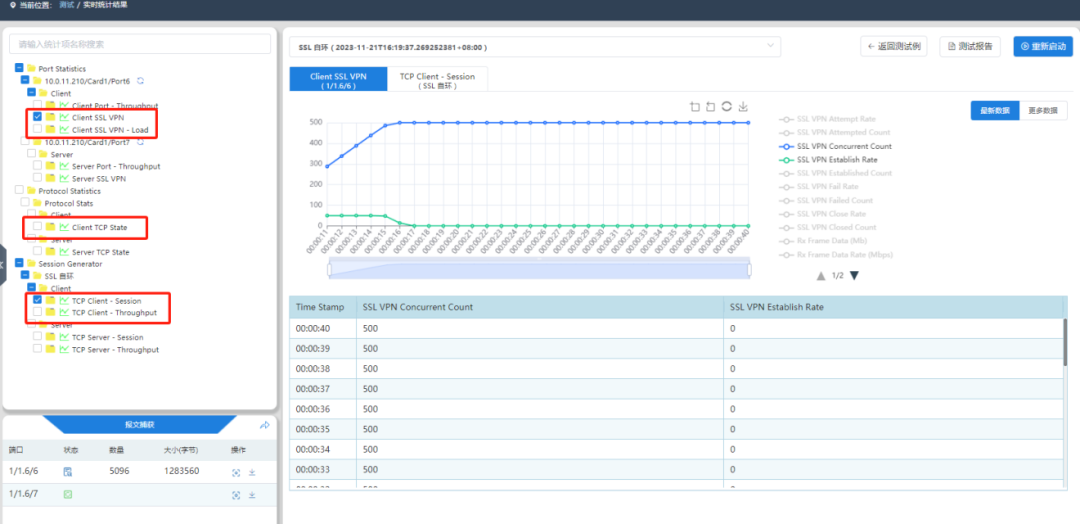Click the status icon for port 1/1.6/6
Screen dimensions: 1080x524
click(x=68, y=472)
